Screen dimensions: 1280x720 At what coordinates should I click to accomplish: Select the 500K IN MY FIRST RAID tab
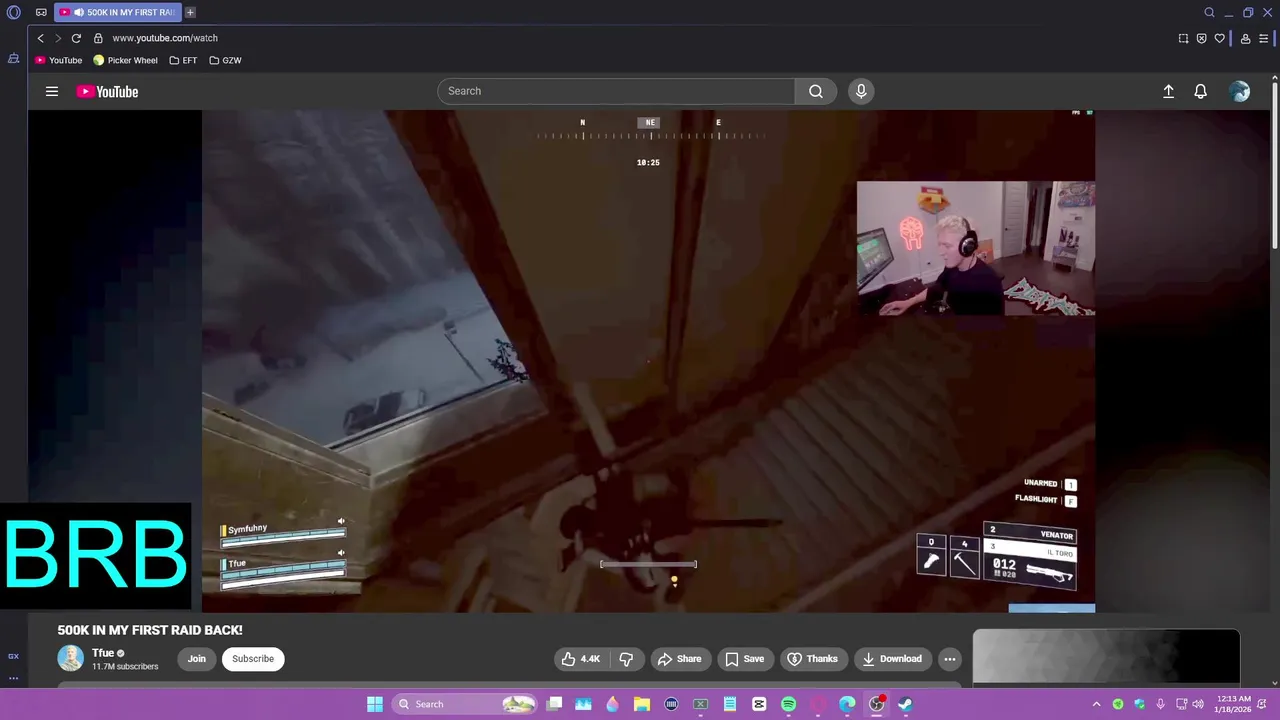117,12
